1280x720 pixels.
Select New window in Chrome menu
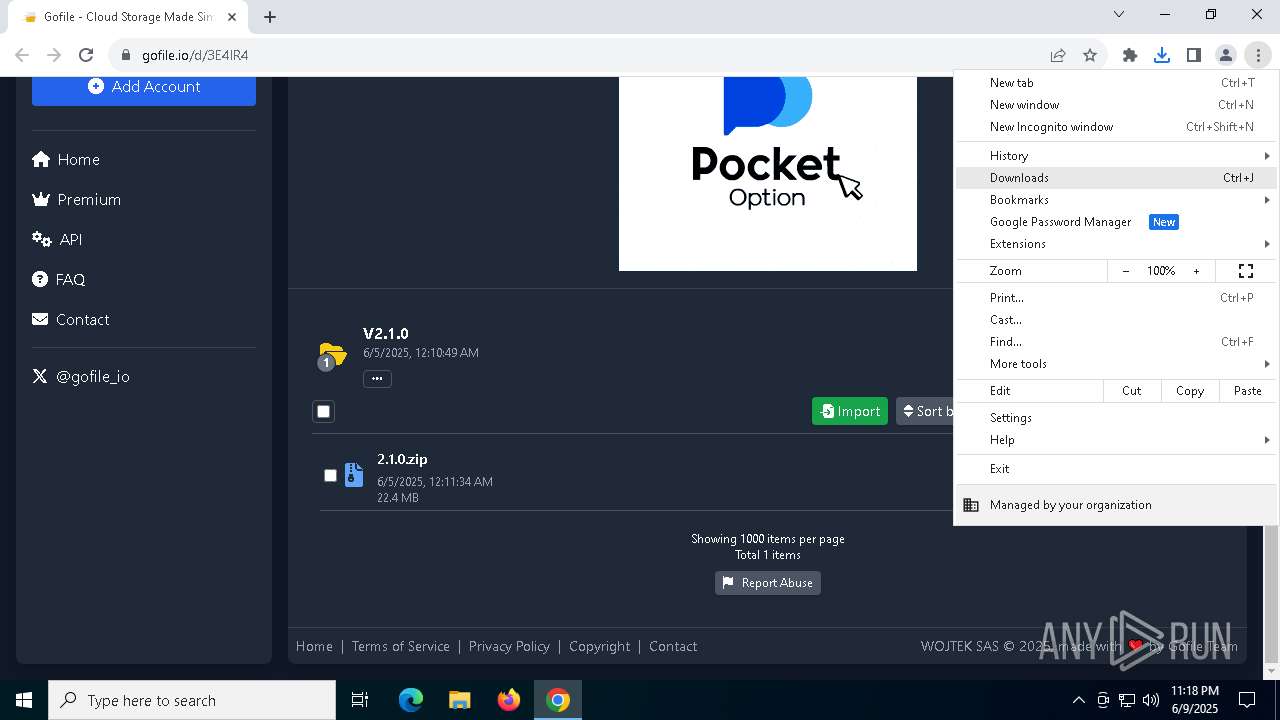tap(1116, 105)
